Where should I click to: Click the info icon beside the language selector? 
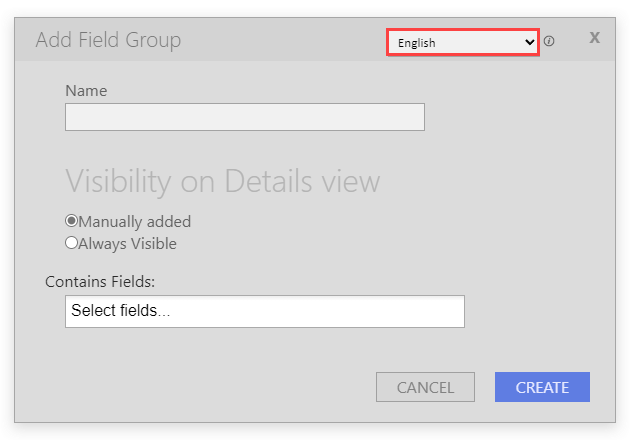click(x=549, y=41)
